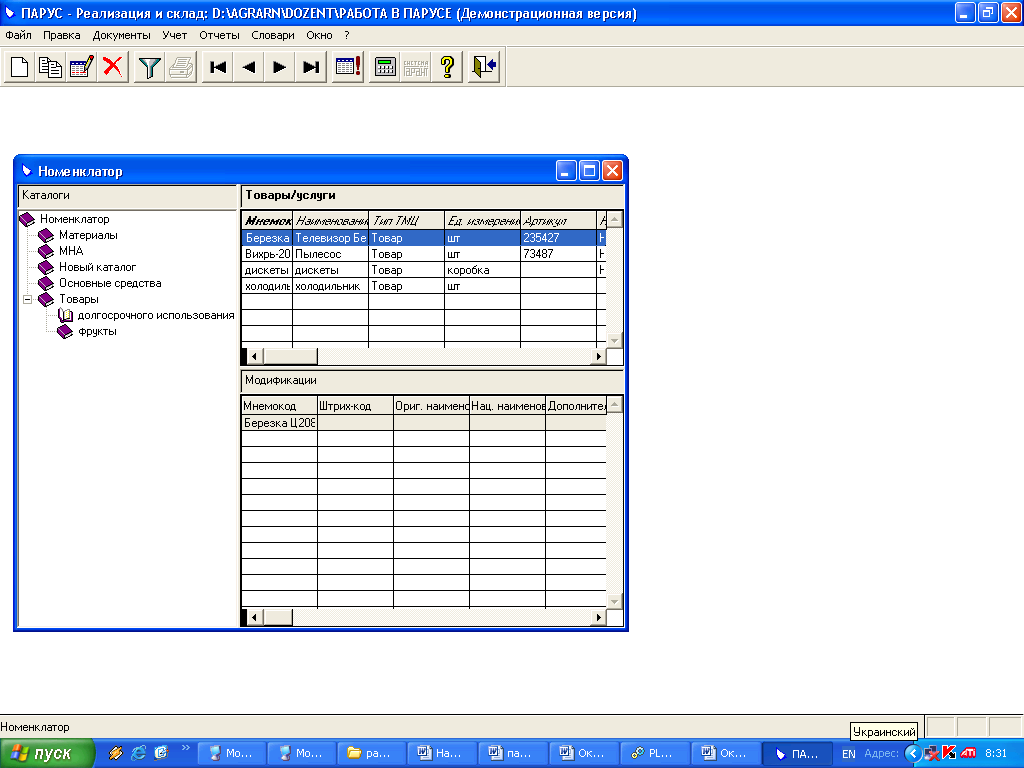Click the Garant system toolbar icon

tap(416, 67)
